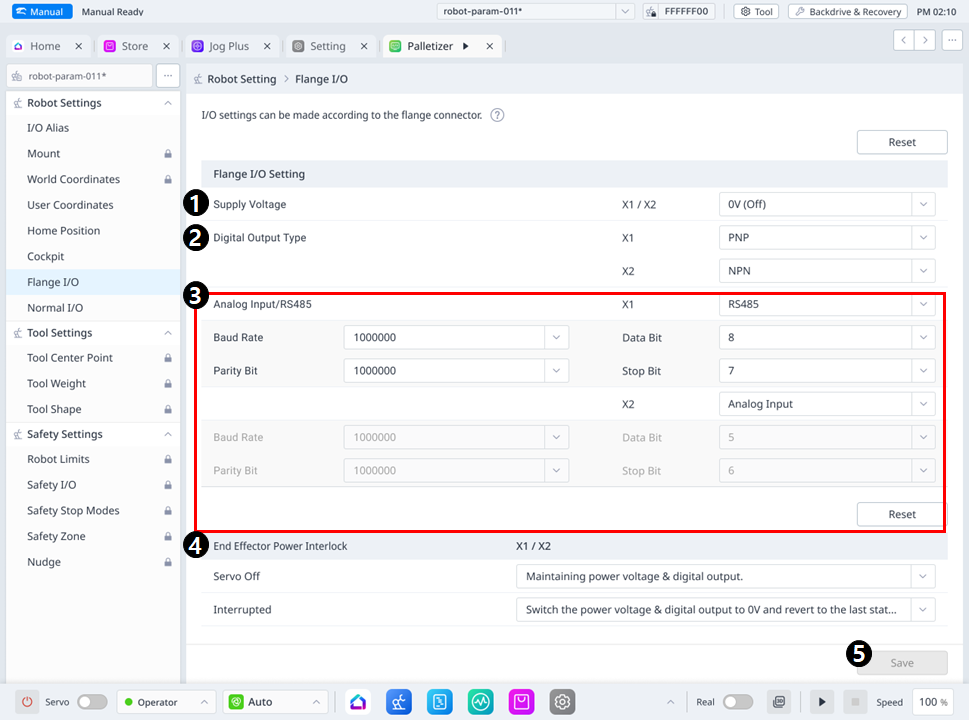Switch to the Jog Plus tab

228,46
